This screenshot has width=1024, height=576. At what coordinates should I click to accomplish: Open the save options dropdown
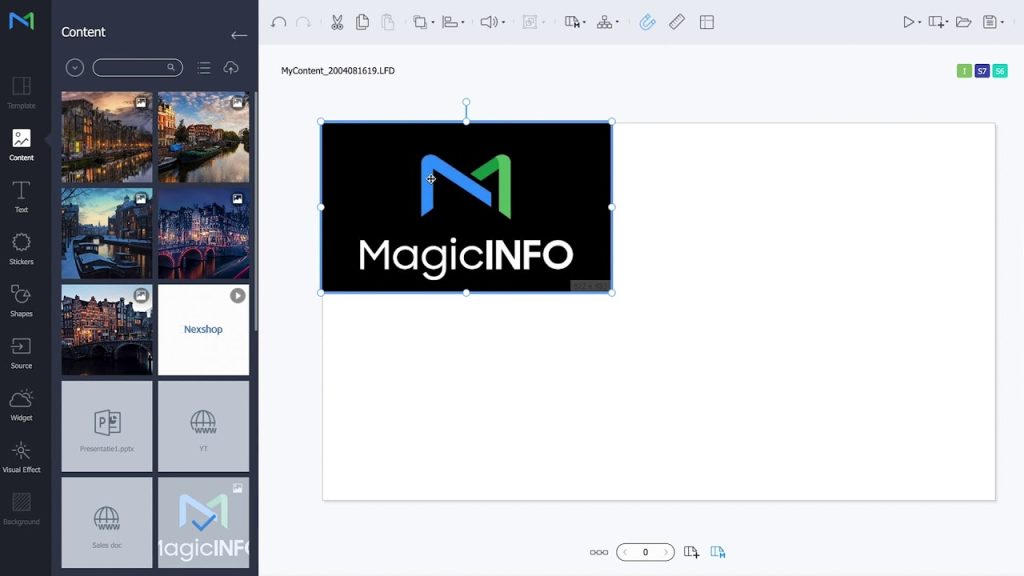tap(993, 22)
